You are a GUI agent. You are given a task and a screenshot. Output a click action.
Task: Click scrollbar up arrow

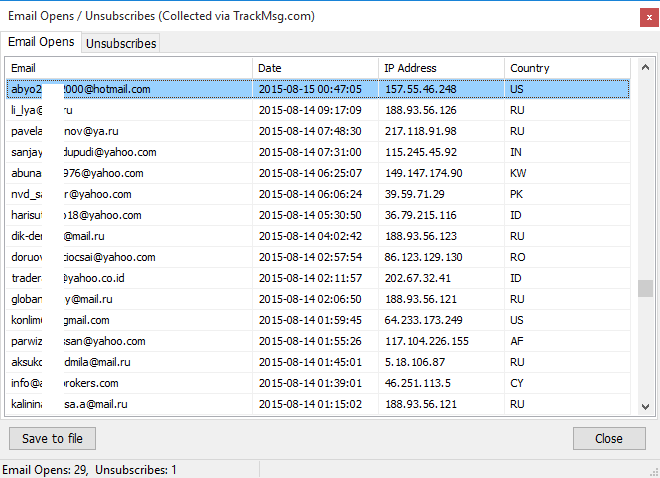click(645, 67)
